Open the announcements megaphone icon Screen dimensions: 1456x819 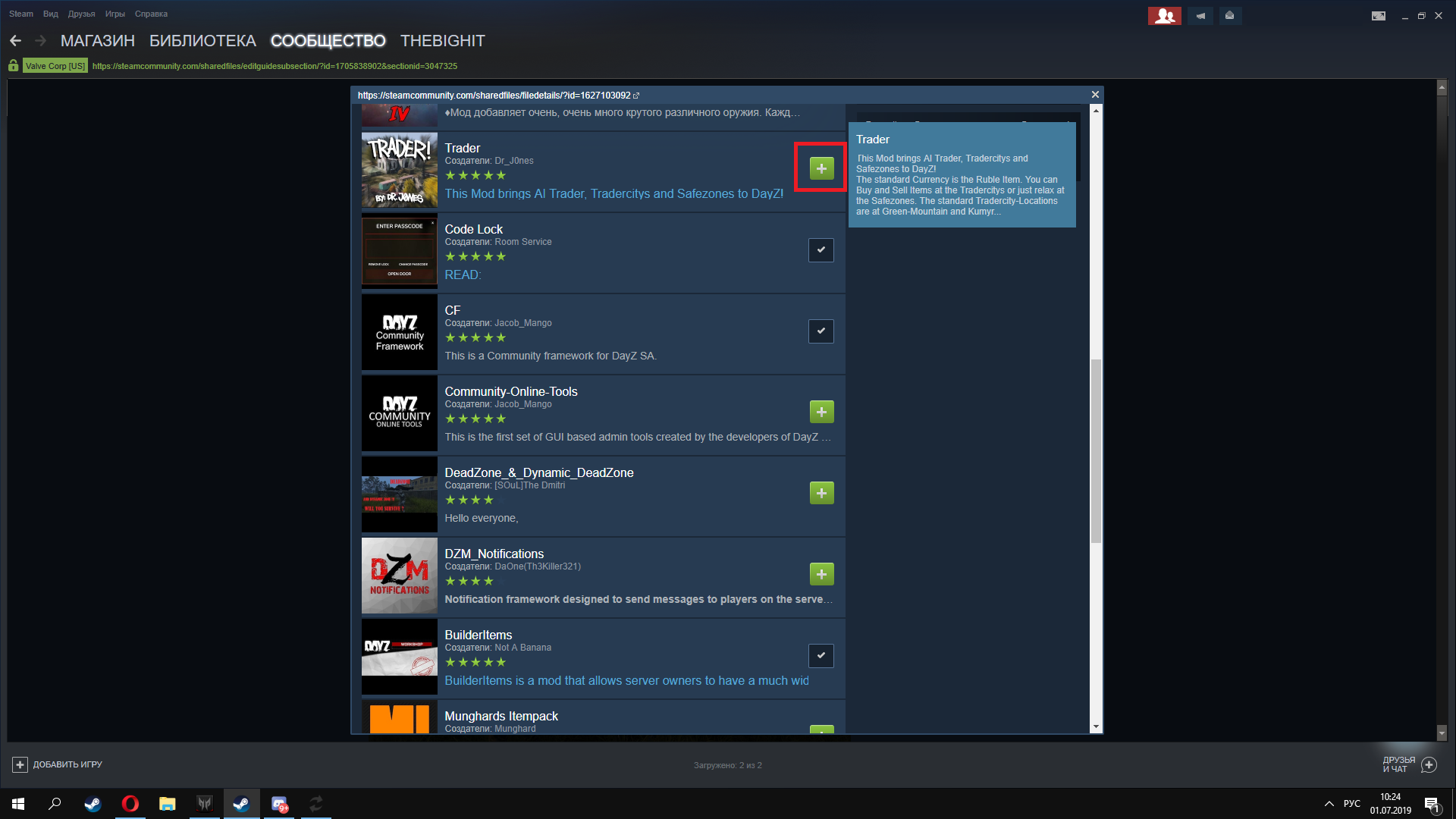1200,16
